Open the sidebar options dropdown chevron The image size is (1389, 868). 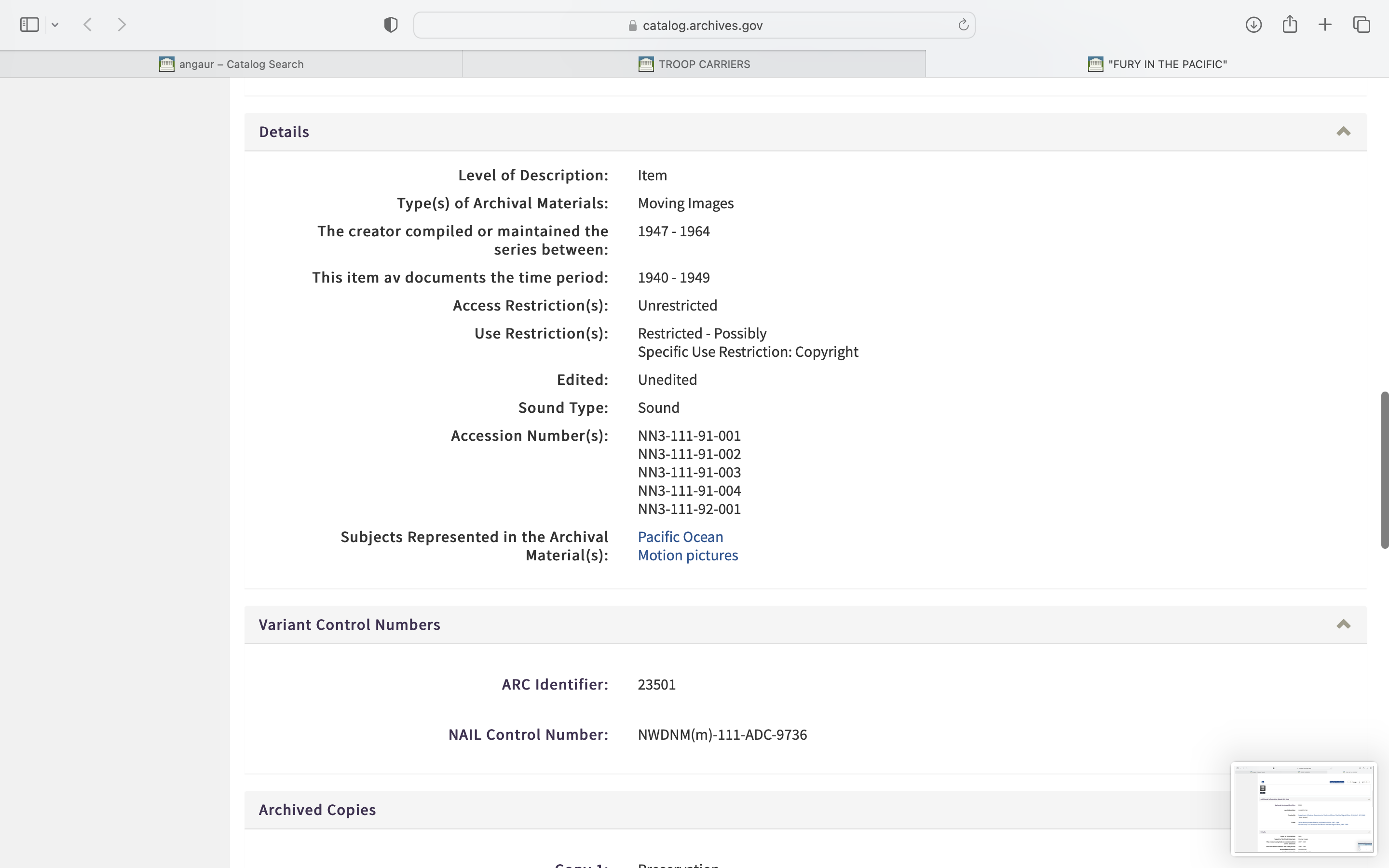pos(55,25)
